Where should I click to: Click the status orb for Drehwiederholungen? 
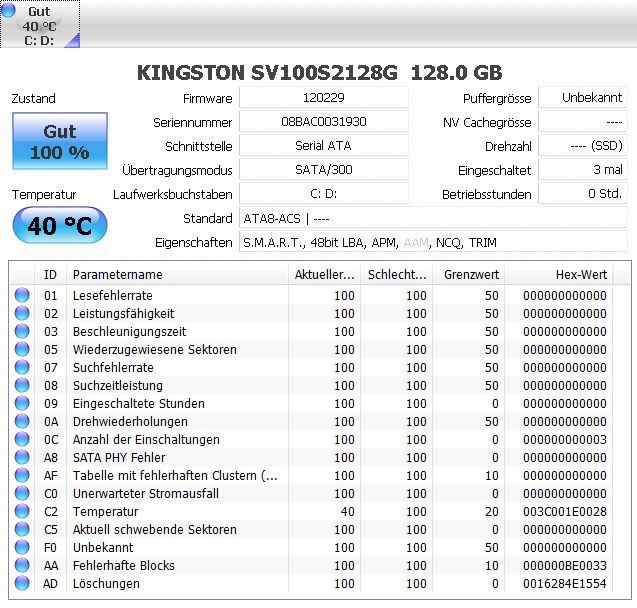pos(22,421)
